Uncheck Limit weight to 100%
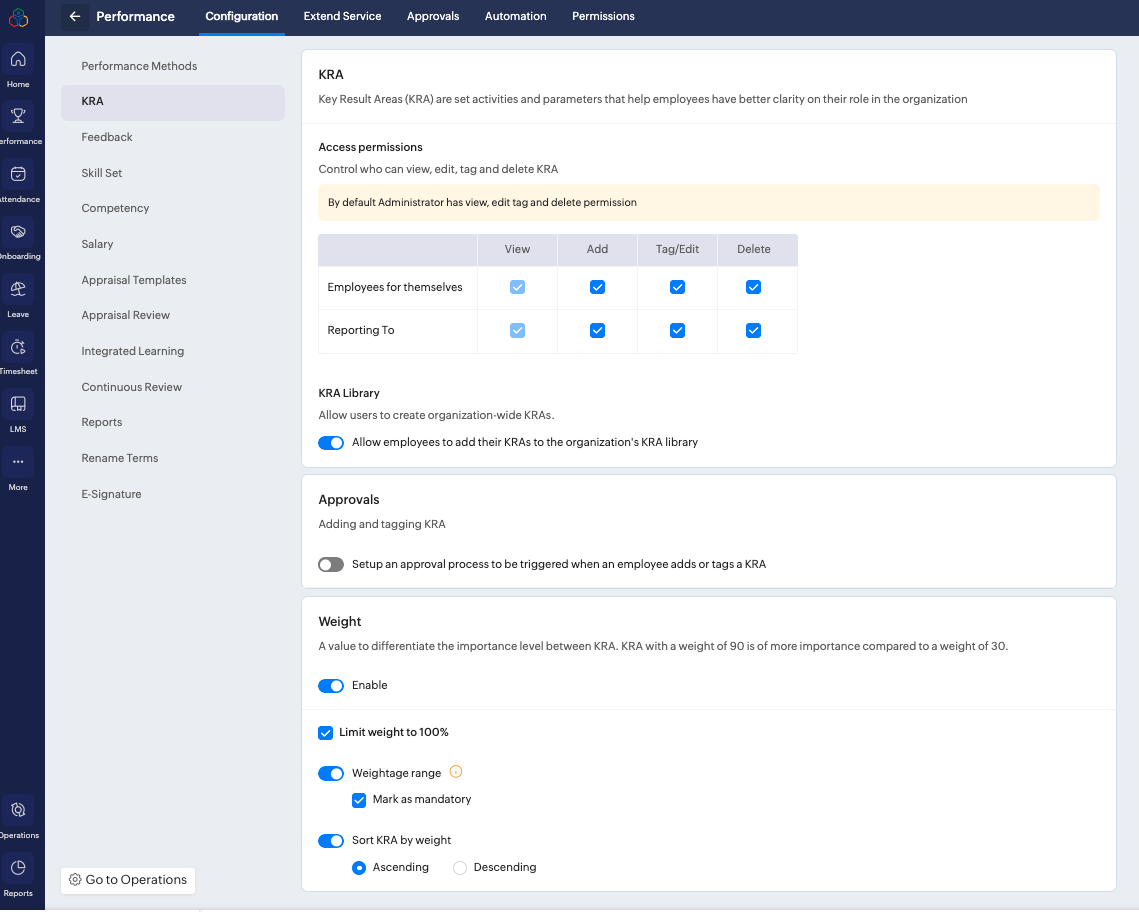Image resolution: width=1139 pixels, height=912 pixels. point(325,733)
